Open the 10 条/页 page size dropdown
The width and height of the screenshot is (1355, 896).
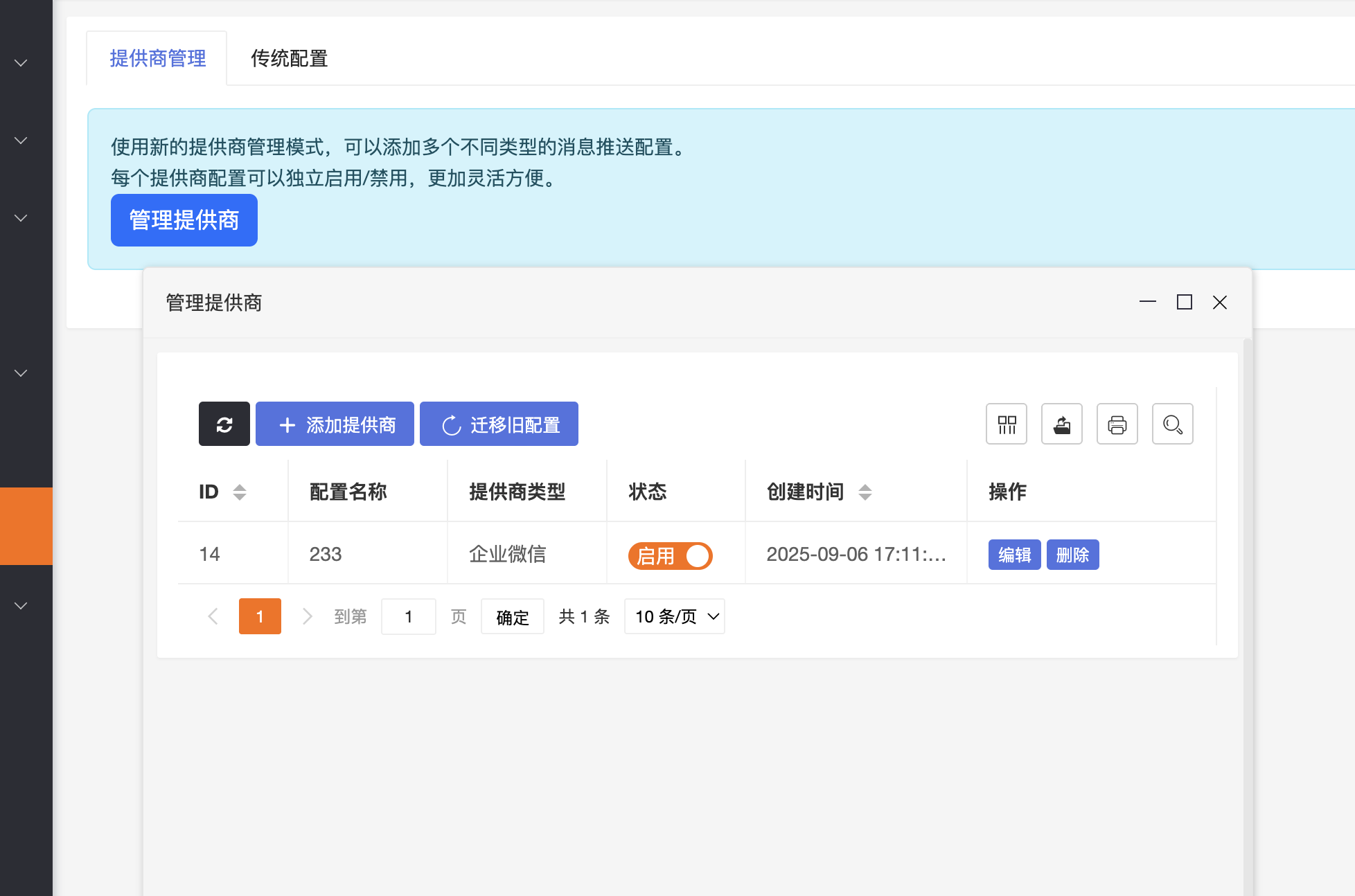click(x=673, y=616)
